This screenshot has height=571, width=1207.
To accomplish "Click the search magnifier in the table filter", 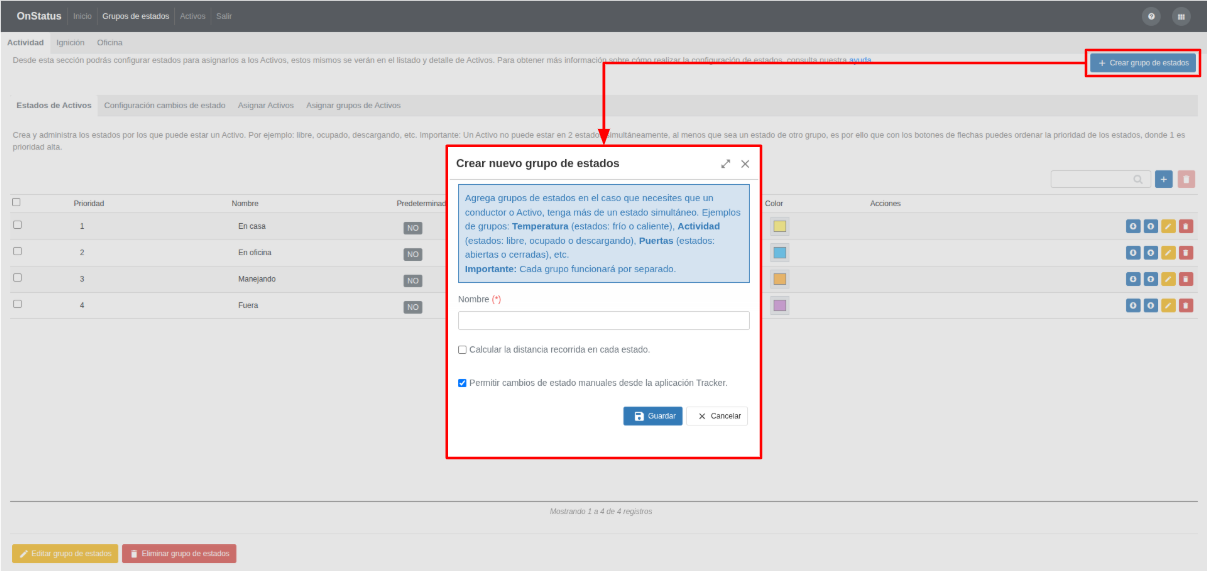I will [1138, 179].
